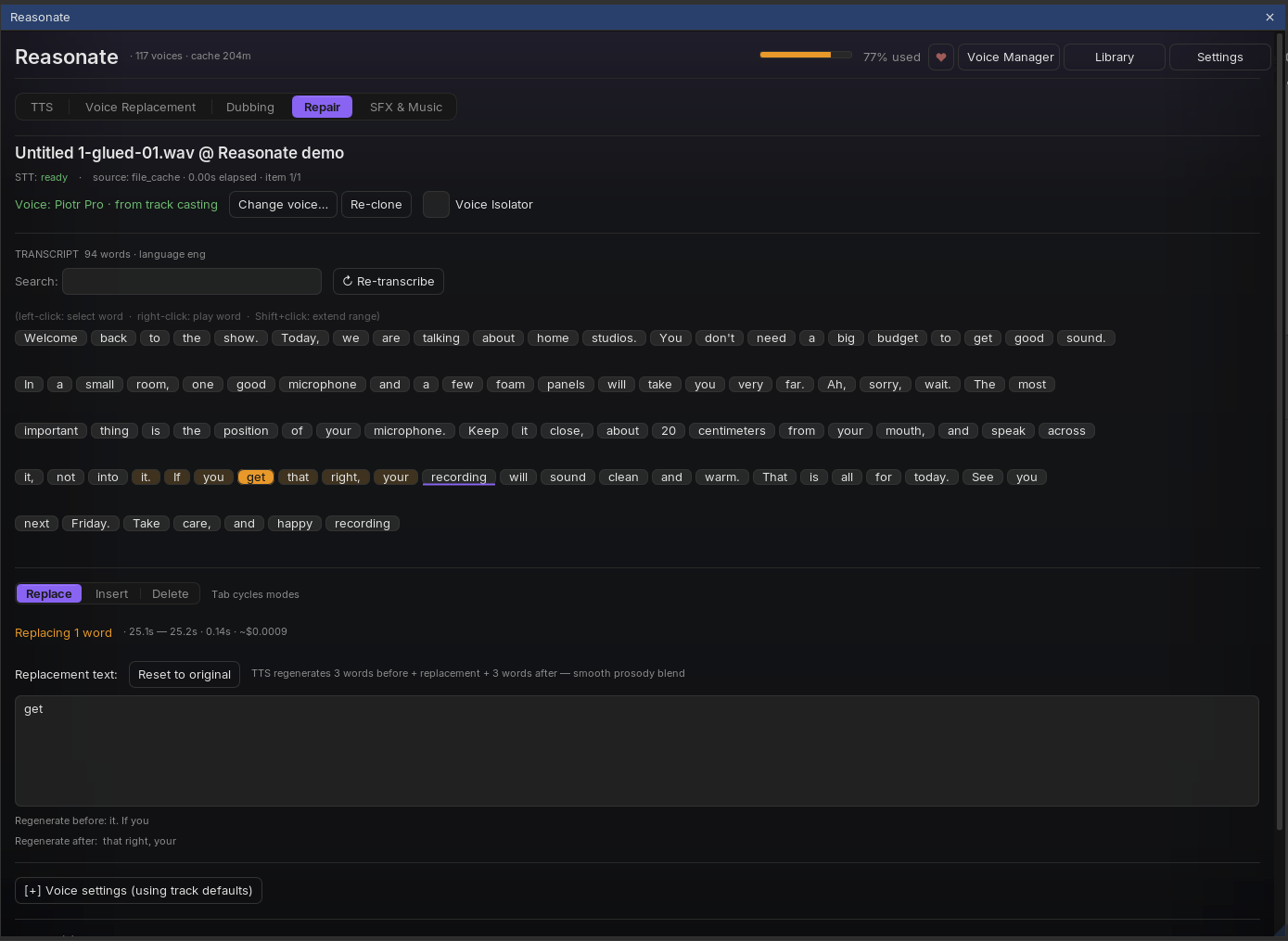
Task: Select the word "next"
Action: click(x=37, y=524)
